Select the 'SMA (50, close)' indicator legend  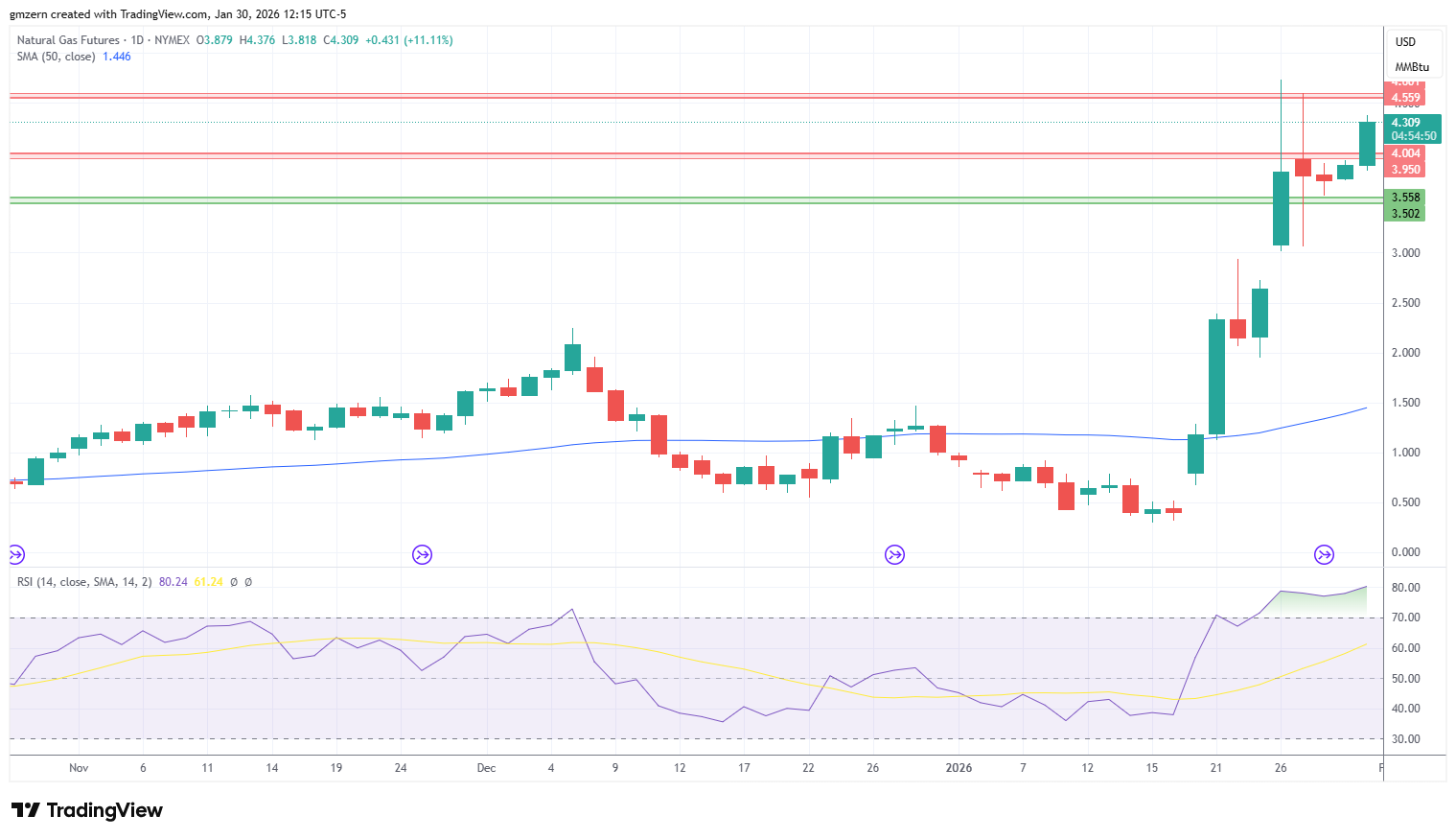[56, 57]
